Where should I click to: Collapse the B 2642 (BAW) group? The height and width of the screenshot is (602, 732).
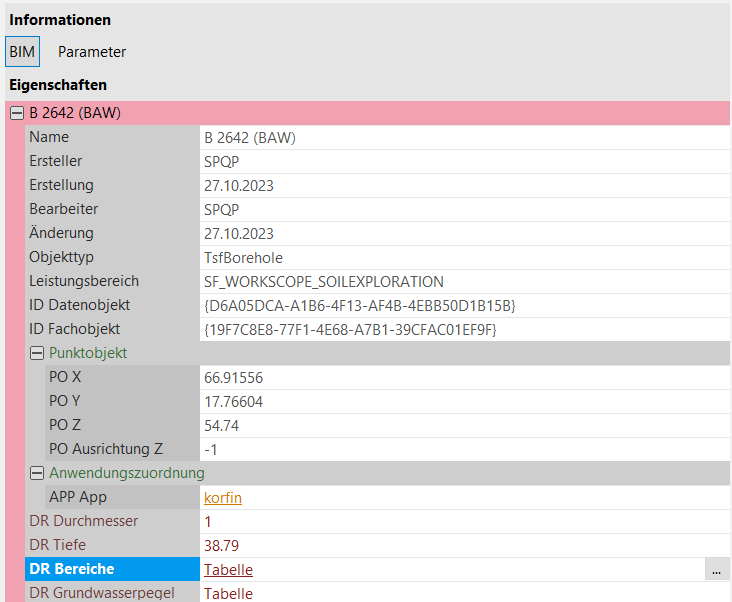(17, 113)
